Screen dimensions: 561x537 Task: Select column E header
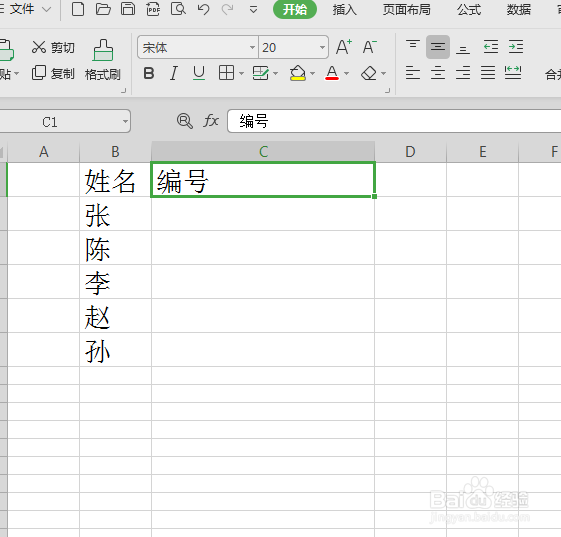coord(483,152)
